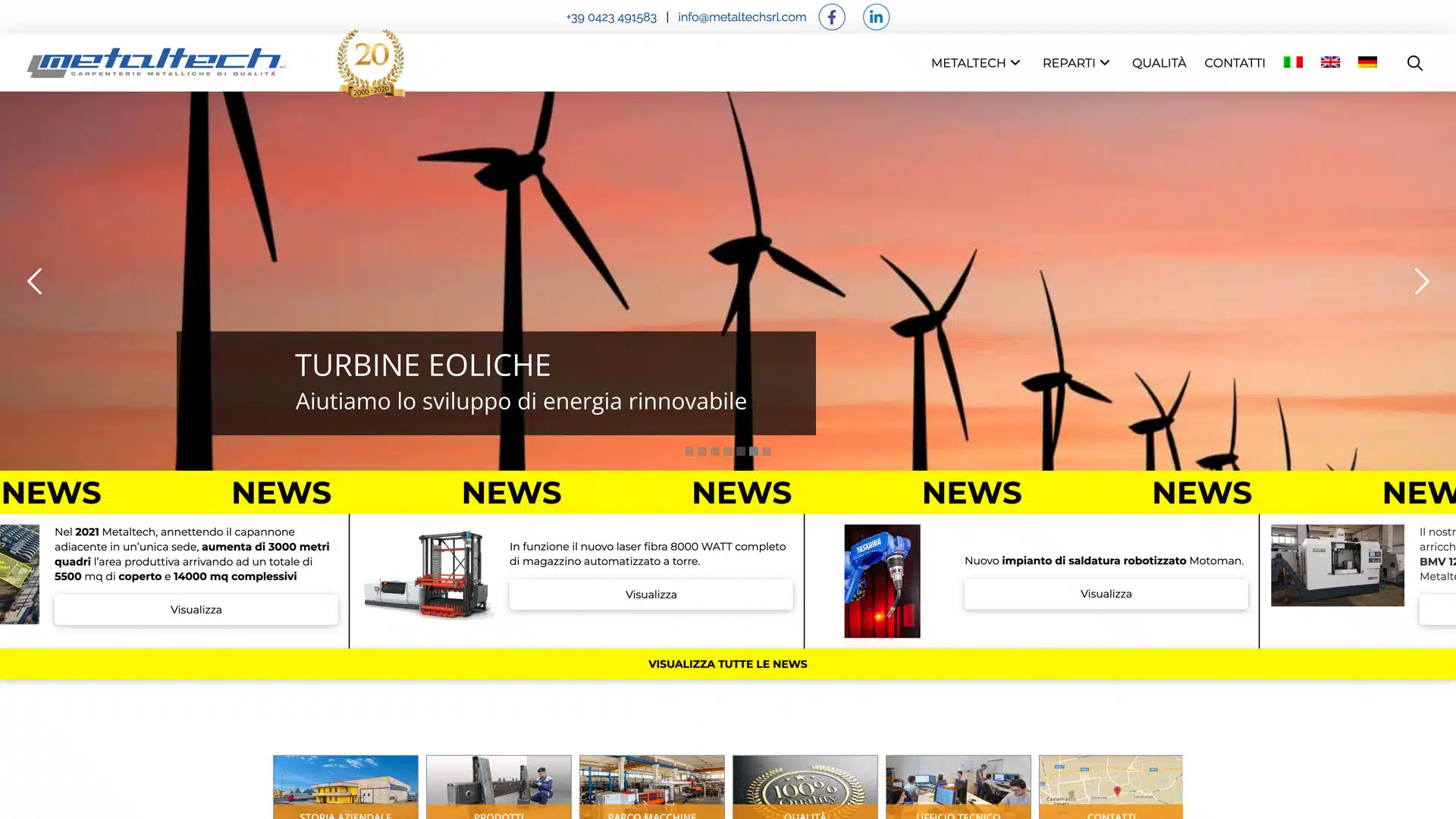The height and width of the screenshot is (819, 1456).
Task: Open the search magnifier icon
Action: (1414, 63)
